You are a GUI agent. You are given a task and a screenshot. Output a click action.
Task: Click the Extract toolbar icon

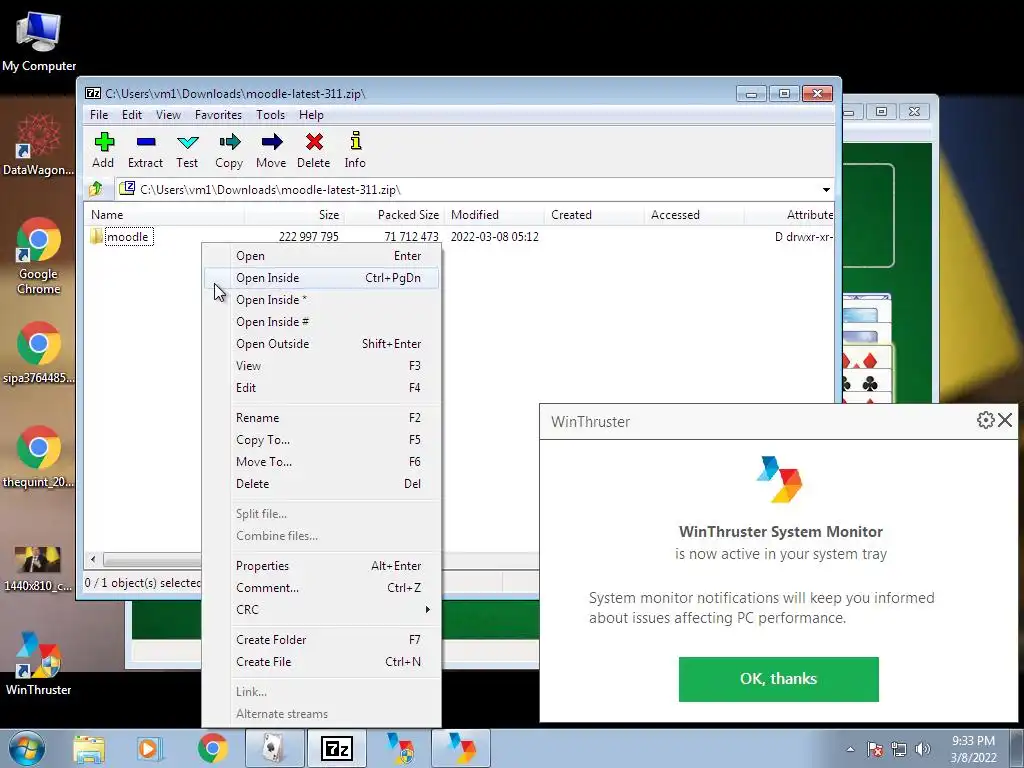[x=145, y=150]
